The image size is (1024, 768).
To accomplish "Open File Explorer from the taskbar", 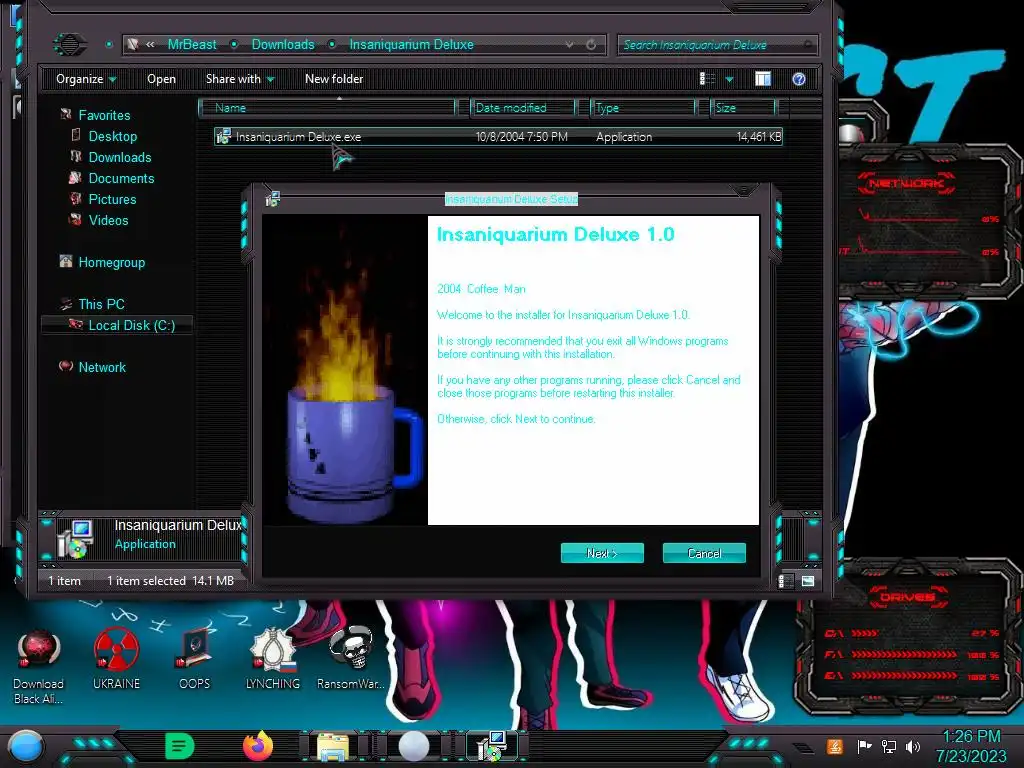I will pyautogui.click(x=333, y=746).
